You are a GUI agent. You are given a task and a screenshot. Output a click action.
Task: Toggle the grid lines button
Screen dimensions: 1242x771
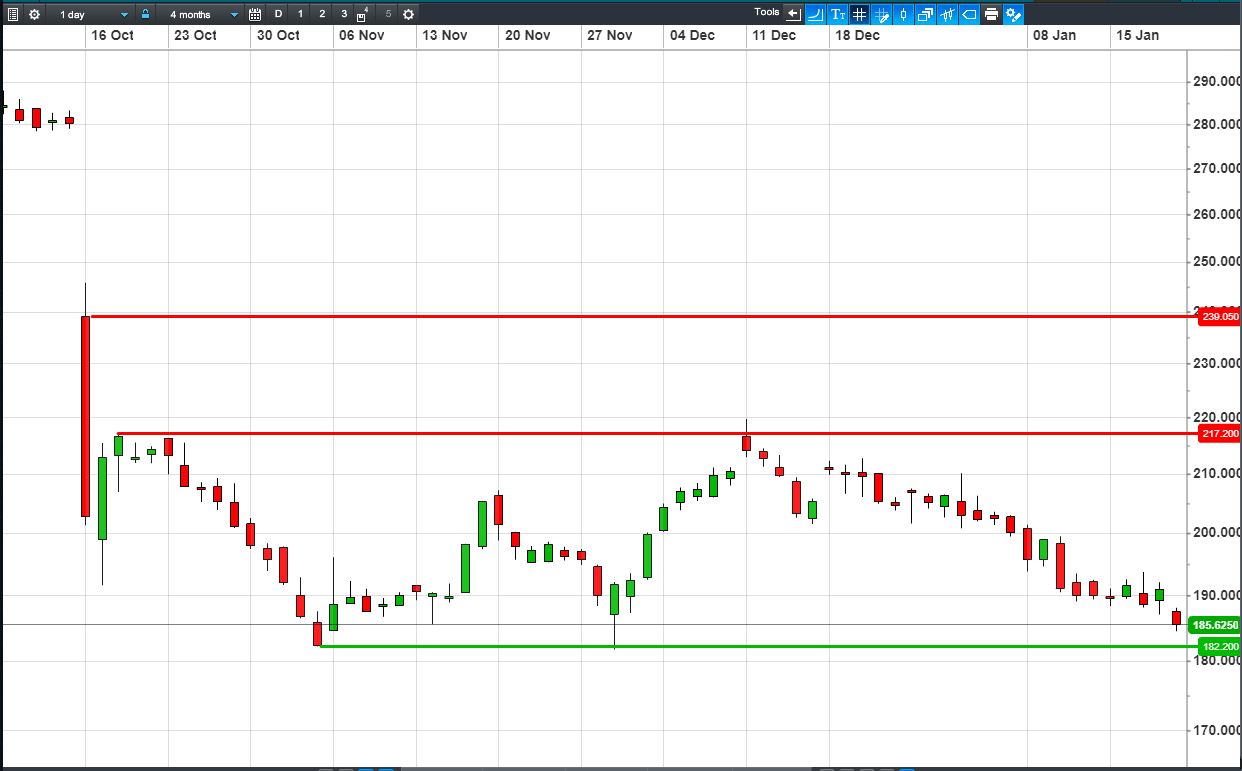click(860, 14)
